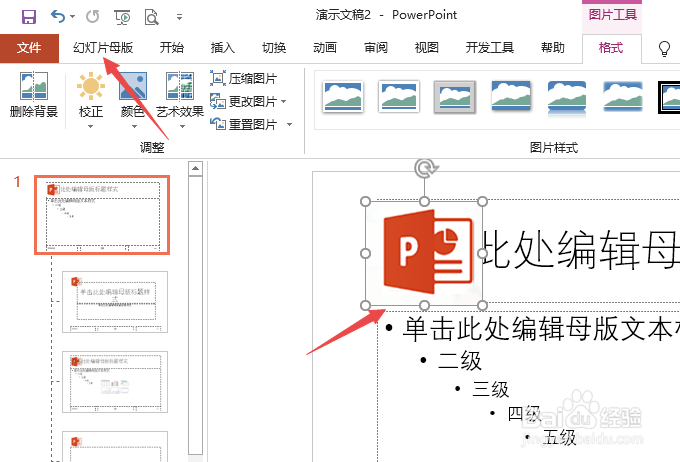Save the presentation with the floppy disk icon
This screenshot has height=462, width=680.
(x=29, y=17)
